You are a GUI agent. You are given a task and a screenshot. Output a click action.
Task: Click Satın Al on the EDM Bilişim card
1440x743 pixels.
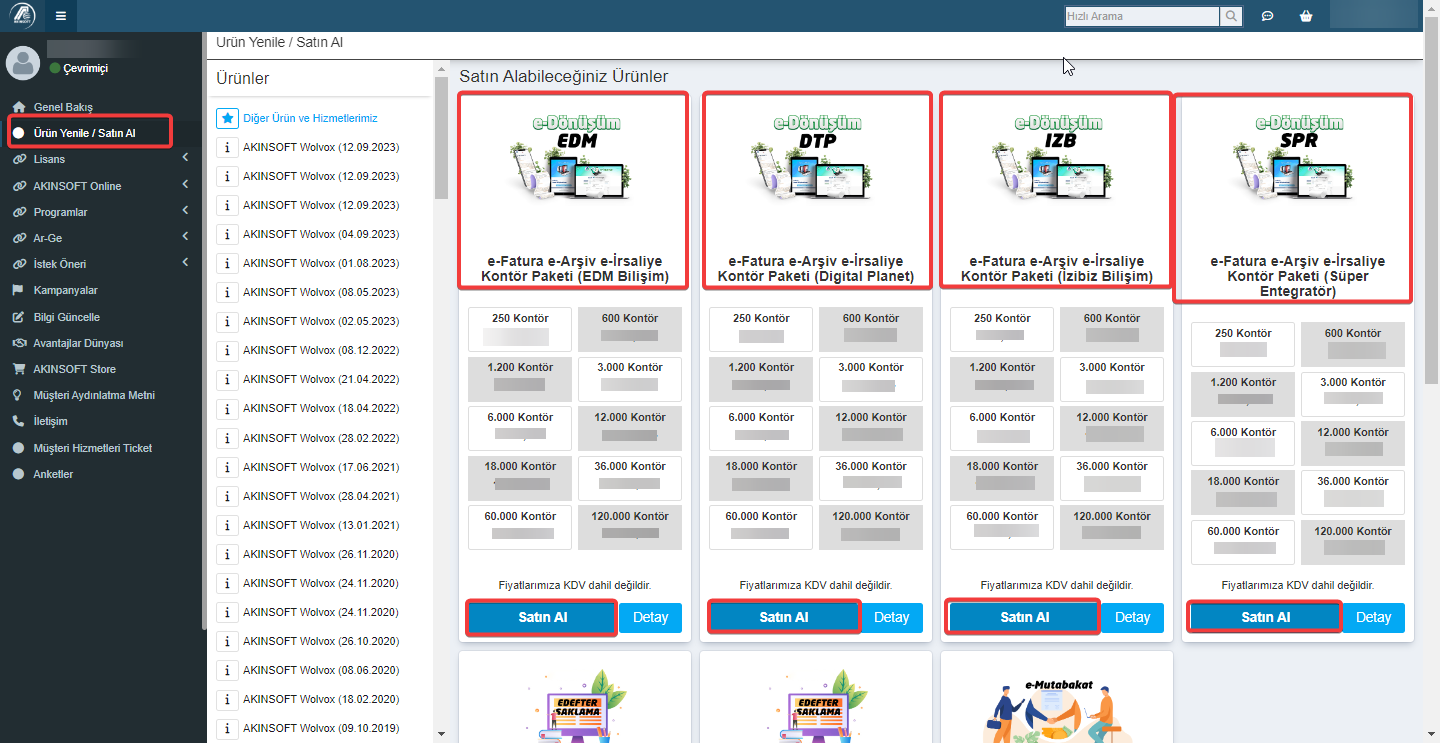542,617
